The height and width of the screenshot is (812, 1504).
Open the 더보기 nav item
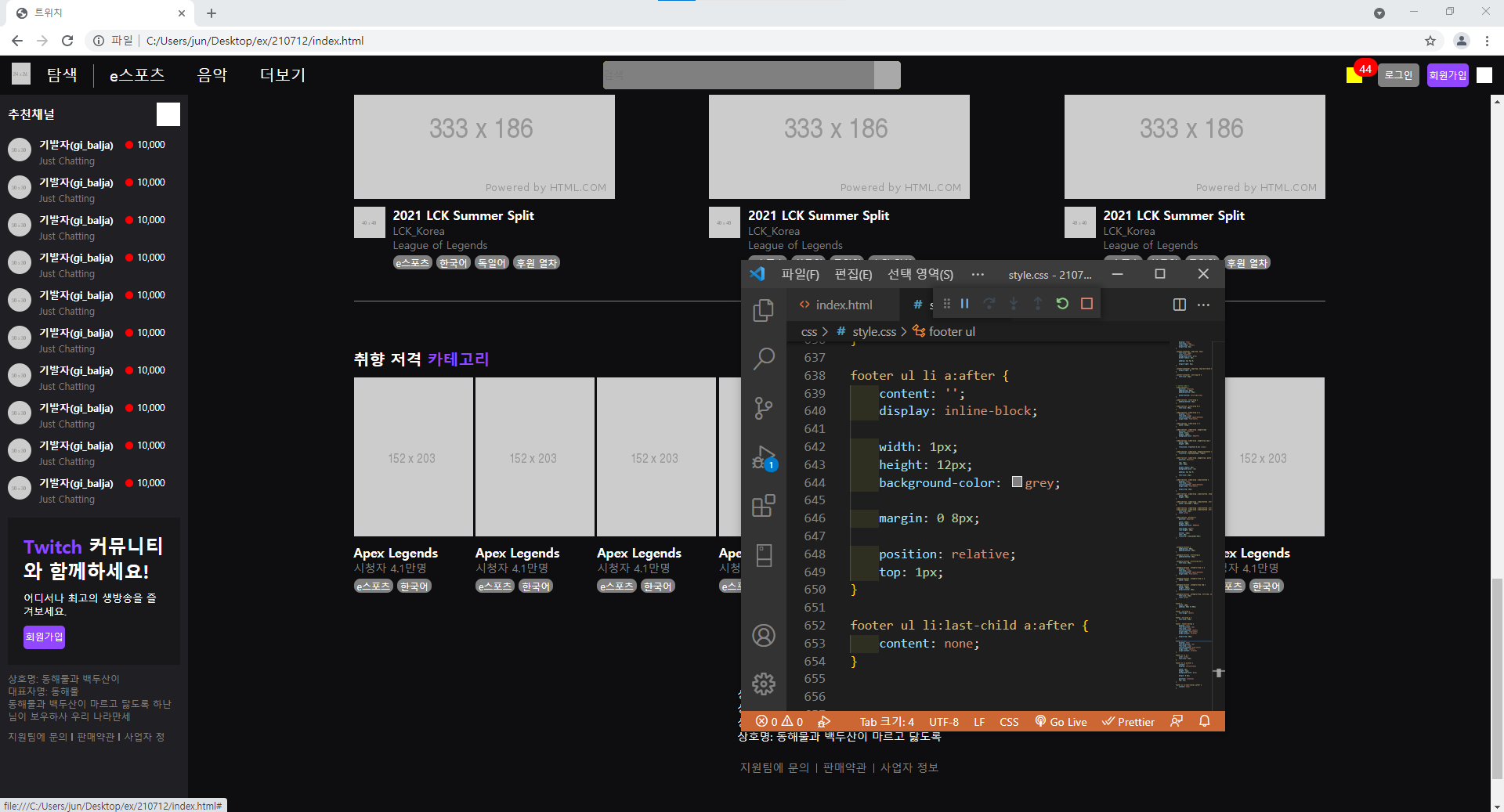(283, 75)
